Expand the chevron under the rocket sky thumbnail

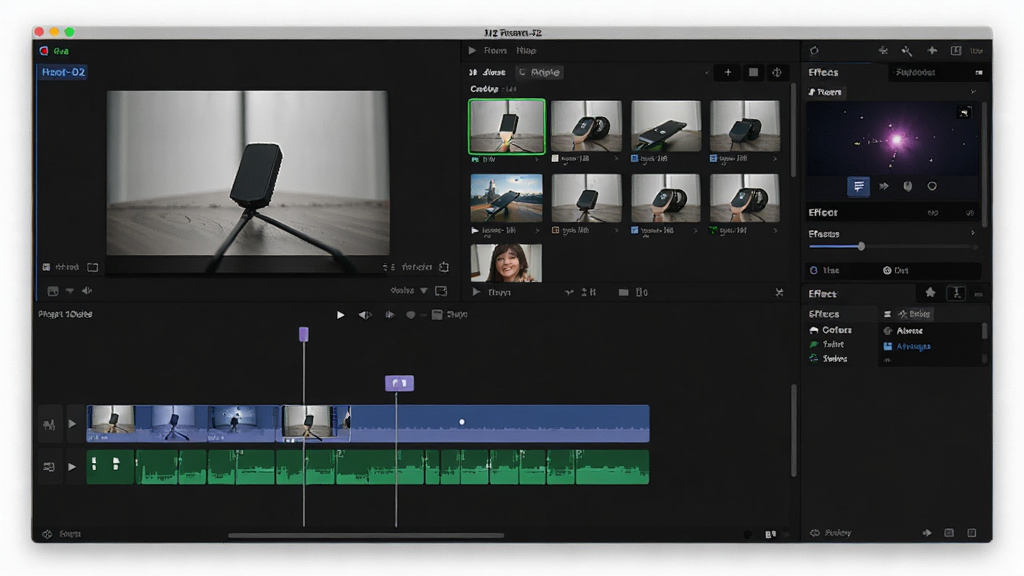pyautogui.click(x=537, y=231)
